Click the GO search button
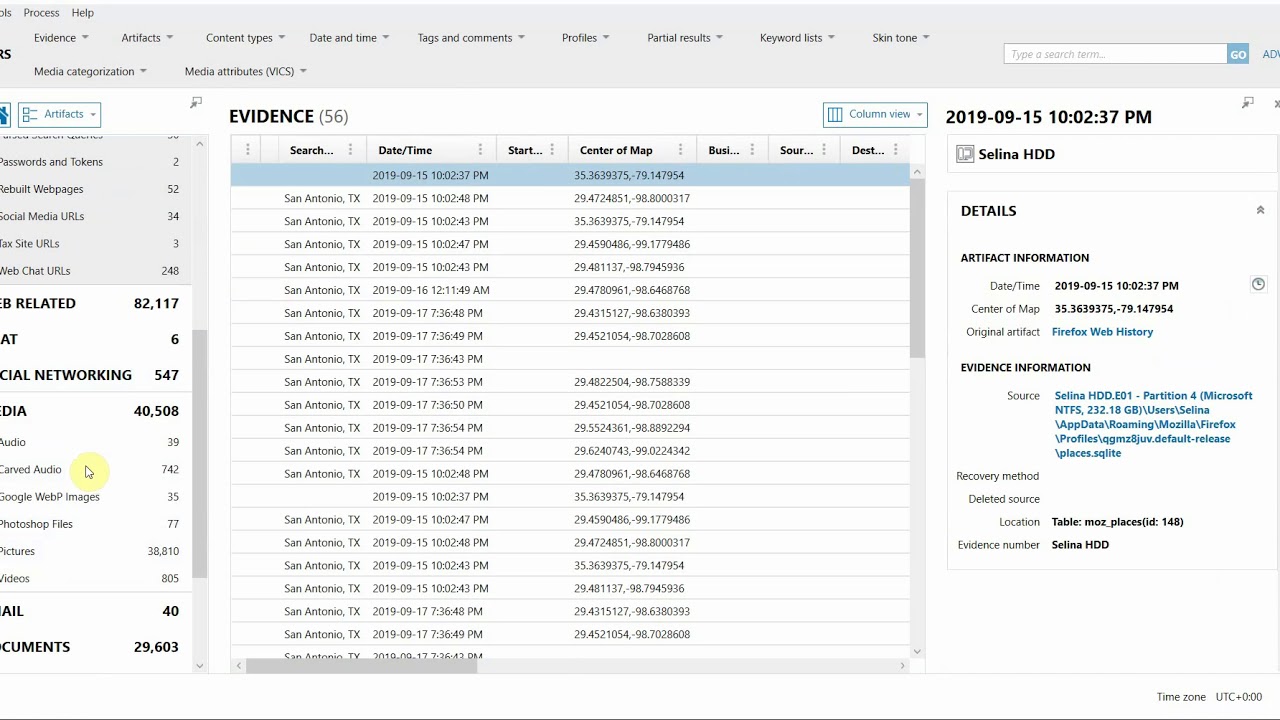This screenshot has height=720, width=1280. (1238, 54)
